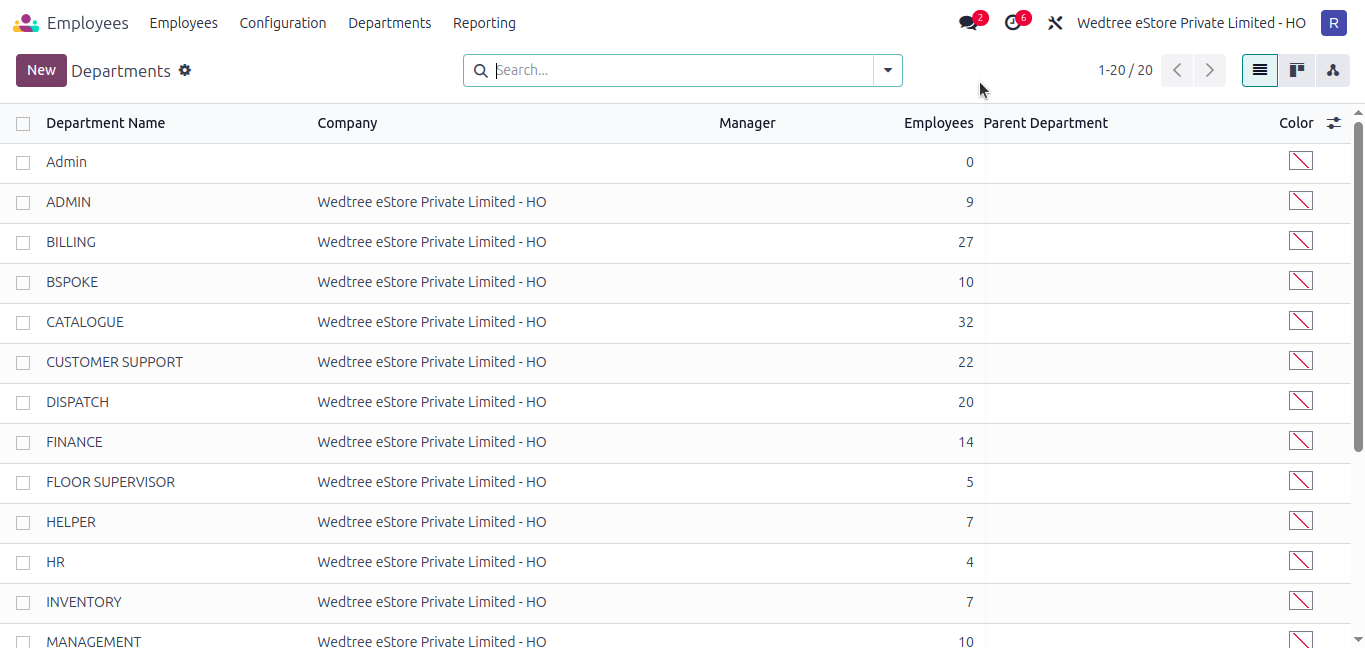The image size is (1365, 648).
Task: Check the checkbox next to FINANCE
Action: click(x=23, y=442)
